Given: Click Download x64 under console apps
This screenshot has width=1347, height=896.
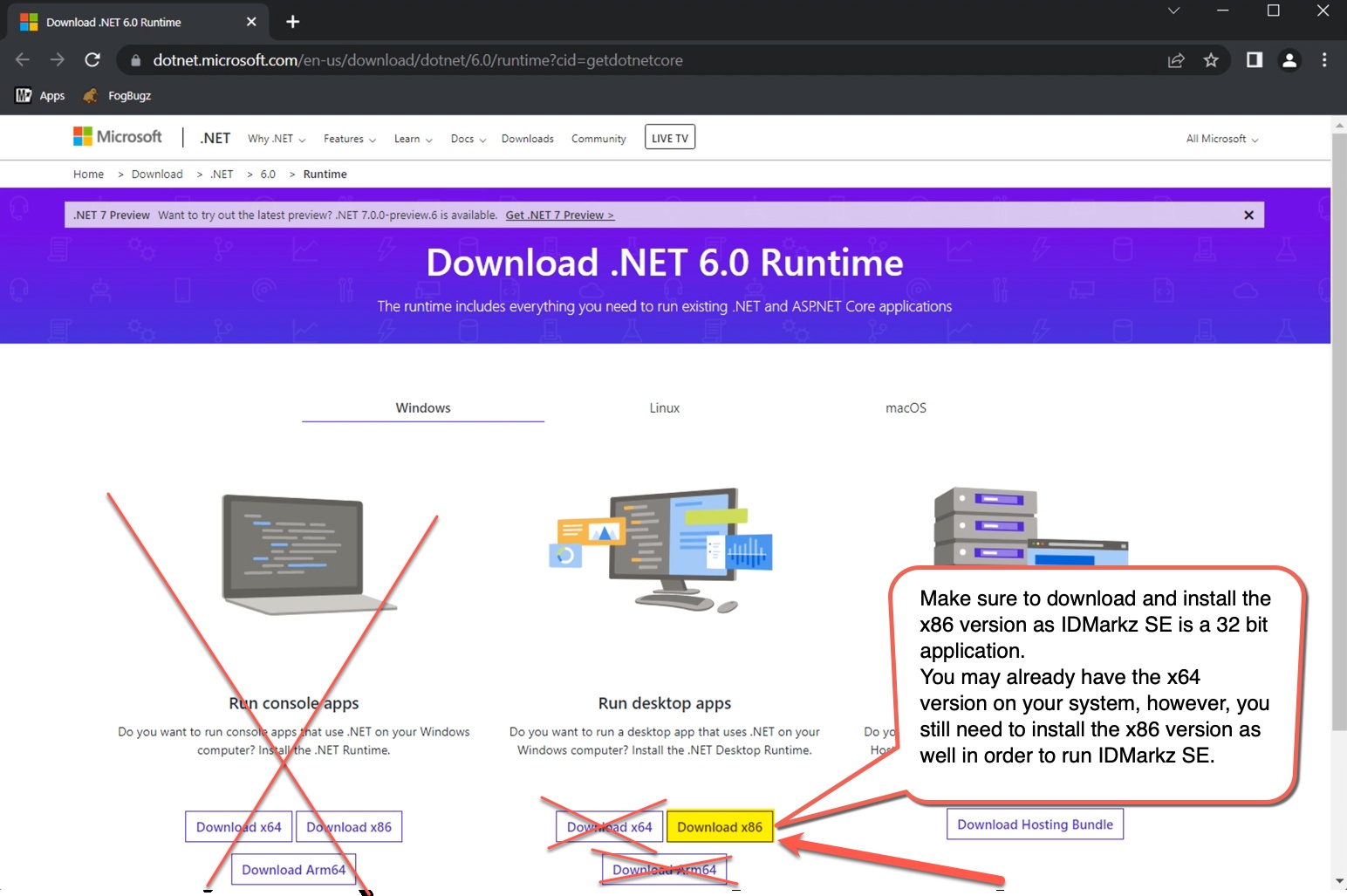Looking at the screenshot, I should [238, 827].
